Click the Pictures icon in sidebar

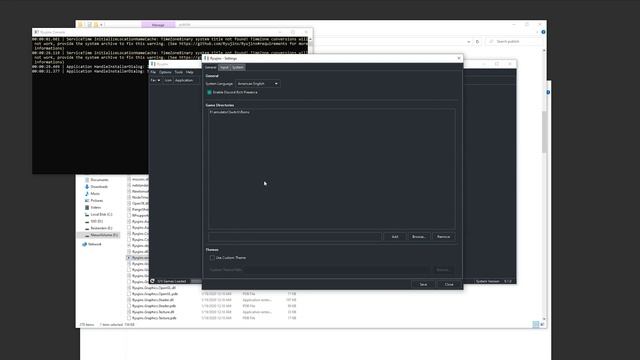click(87, 201)
